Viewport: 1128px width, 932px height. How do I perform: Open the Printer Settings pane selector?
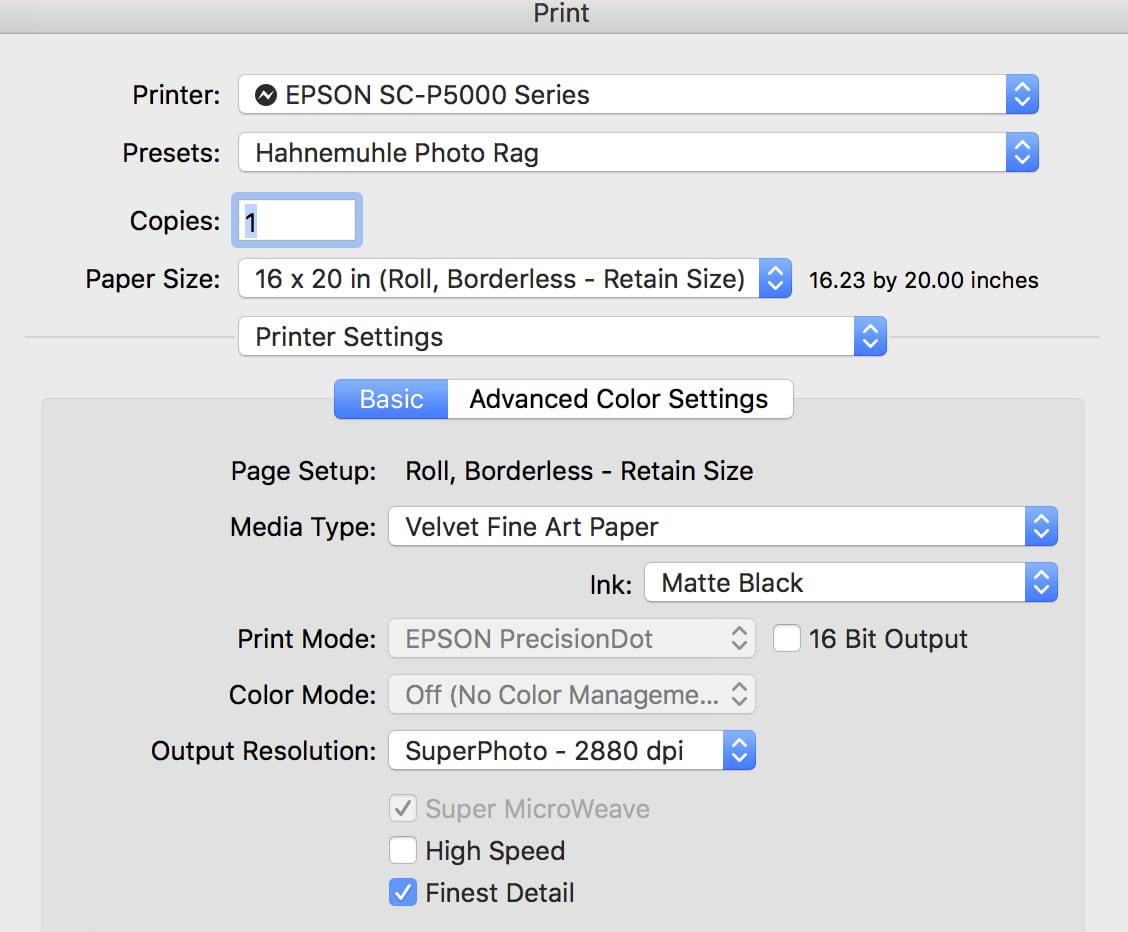tap(561, 337)
